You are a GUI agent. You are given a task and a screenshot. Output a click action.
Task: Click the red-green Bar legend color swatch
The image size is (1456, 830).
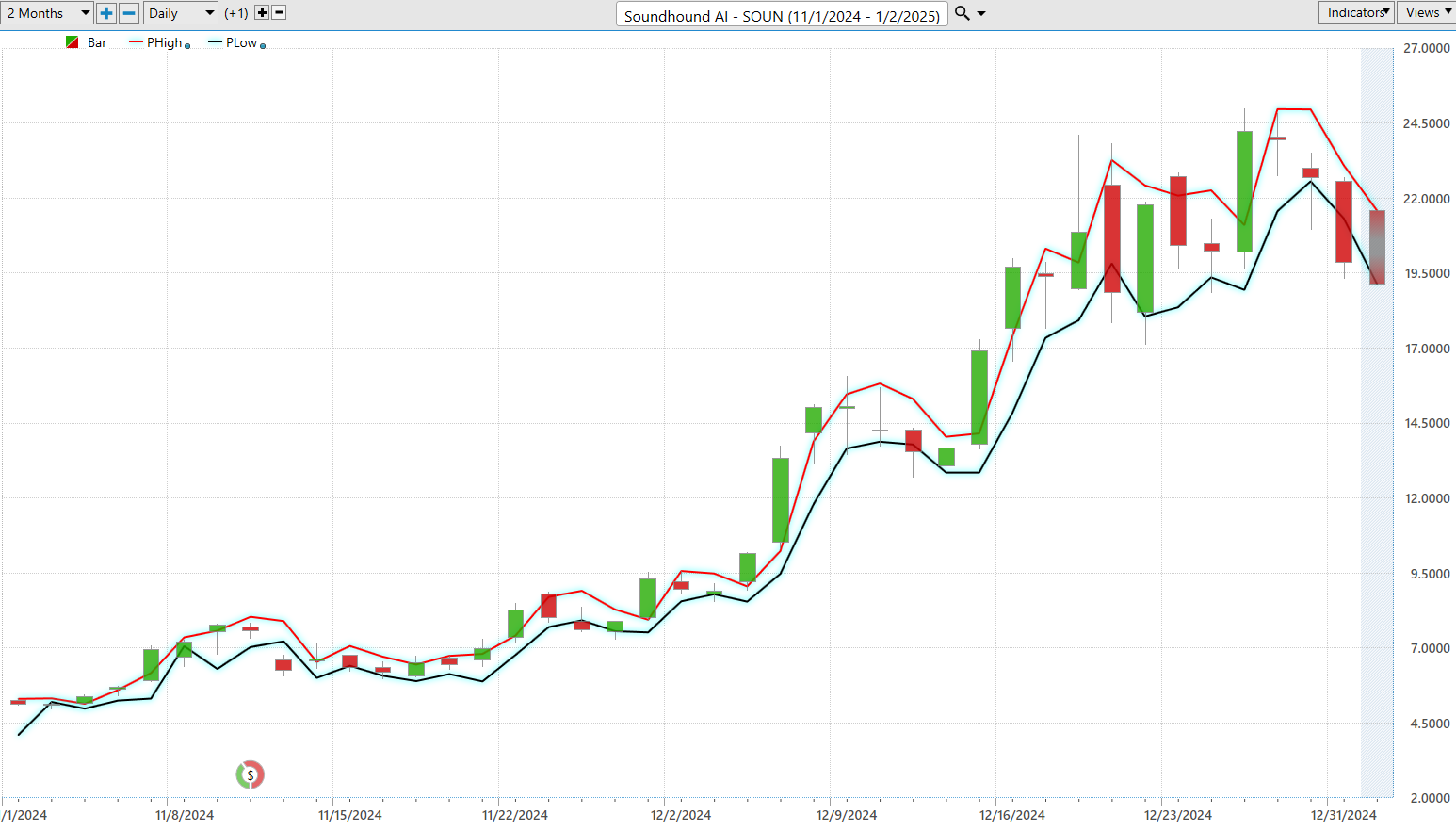(73, 42)
